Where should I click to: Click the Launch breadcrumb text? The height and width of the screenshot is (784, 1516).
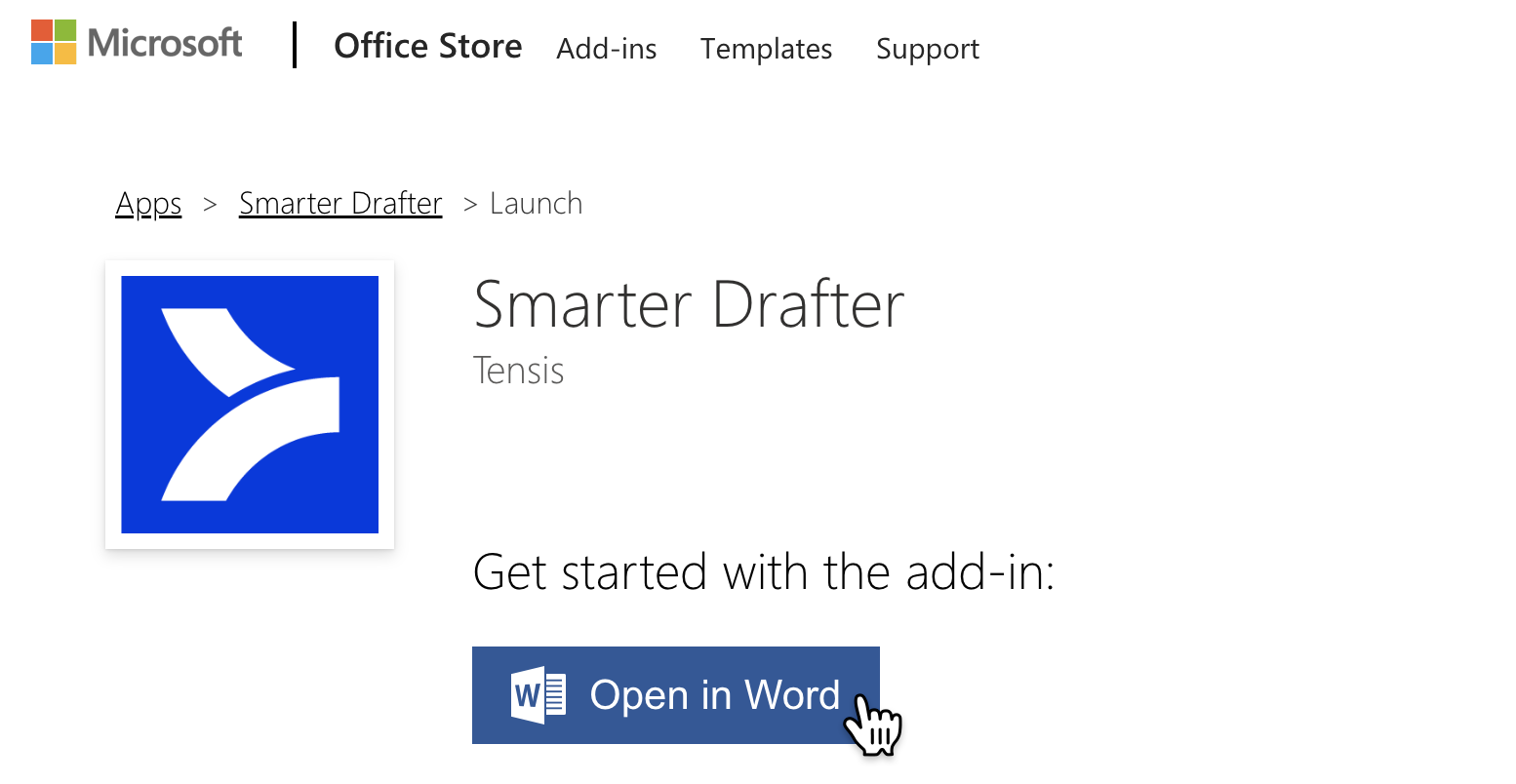pyautogui.click(x=537, y=204)
